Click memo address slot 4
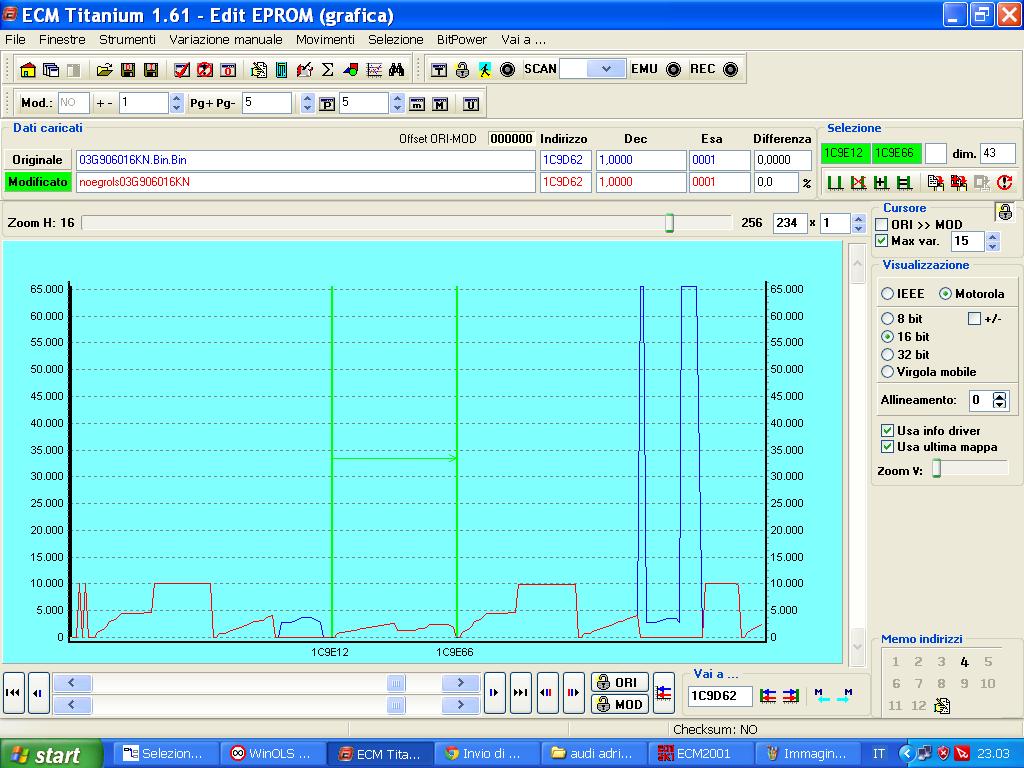Viewport: 1024px width, 768px height. point(965,662)
